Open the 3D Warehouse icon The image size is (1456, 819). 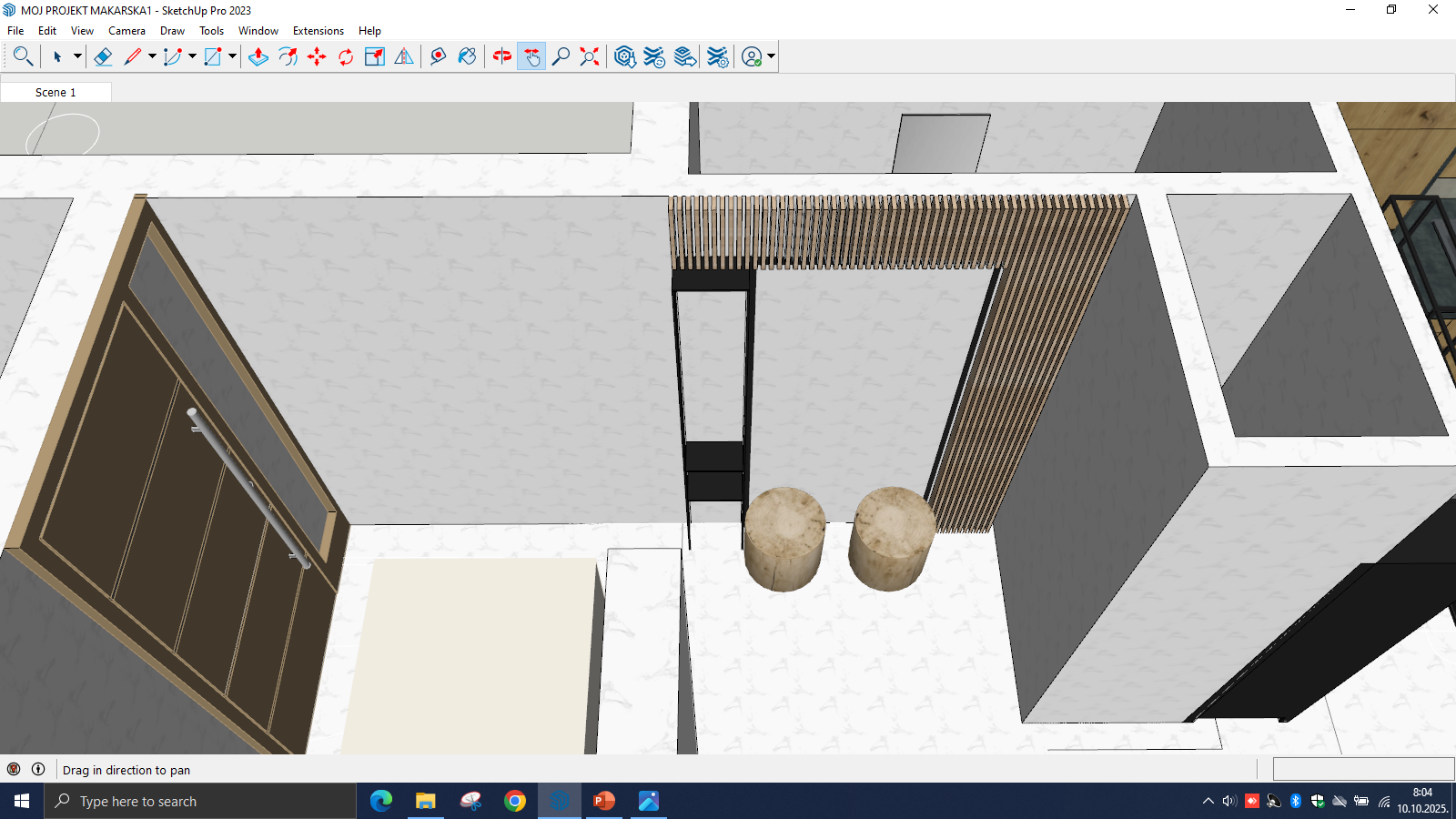624,56
